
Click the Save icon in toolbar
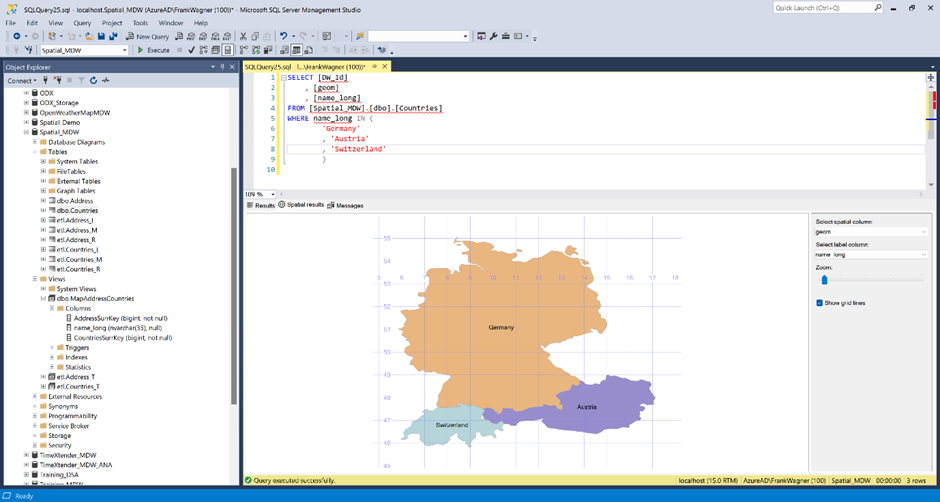[x=101, y=37]
